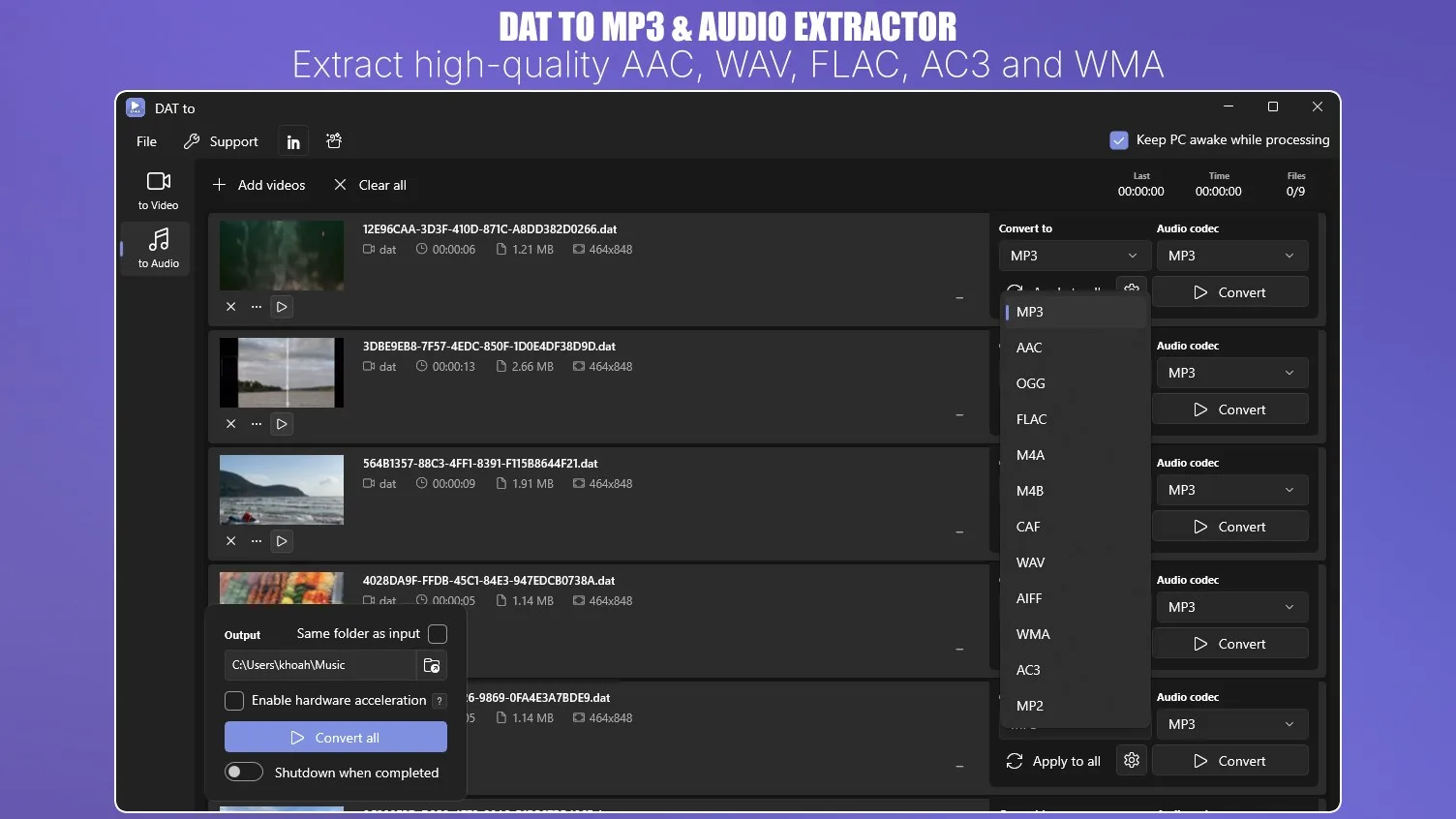
Task: Click thumbnail of 12E96CAA video
Action: (x=282, y=256)
